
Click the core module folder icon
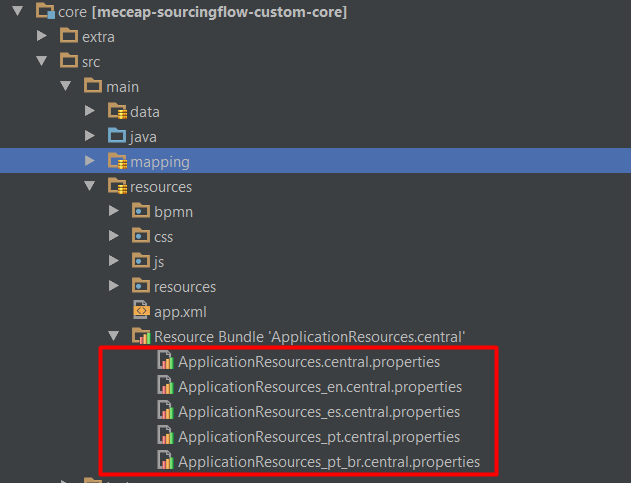[x=44, y=12]
